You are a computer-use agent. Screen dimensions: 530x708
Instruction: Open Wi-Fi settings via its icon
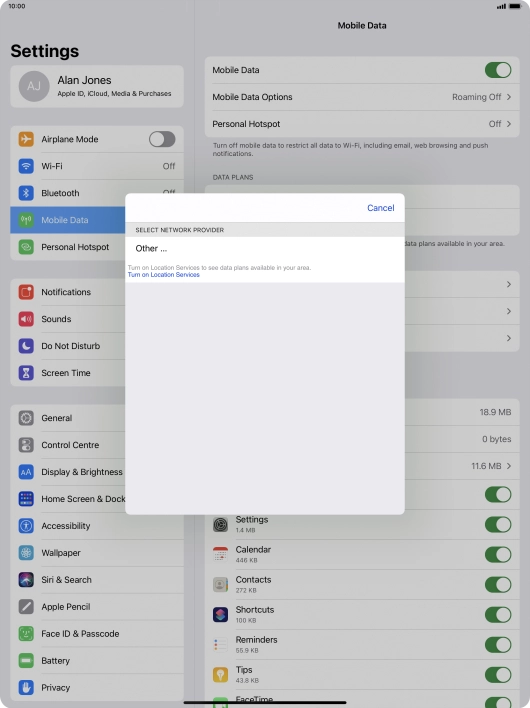26,166
